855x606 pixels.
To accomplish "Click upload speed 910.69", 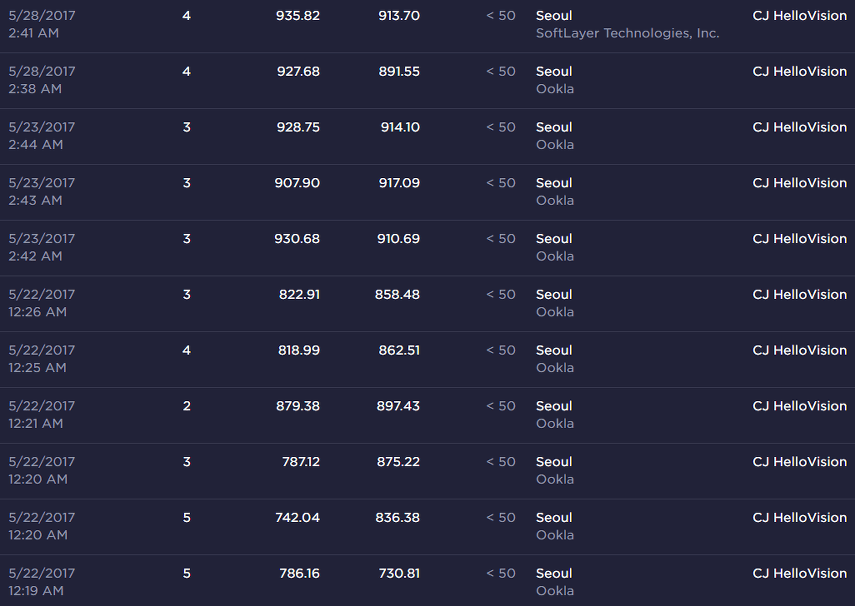I will click(x=399, y=238).
